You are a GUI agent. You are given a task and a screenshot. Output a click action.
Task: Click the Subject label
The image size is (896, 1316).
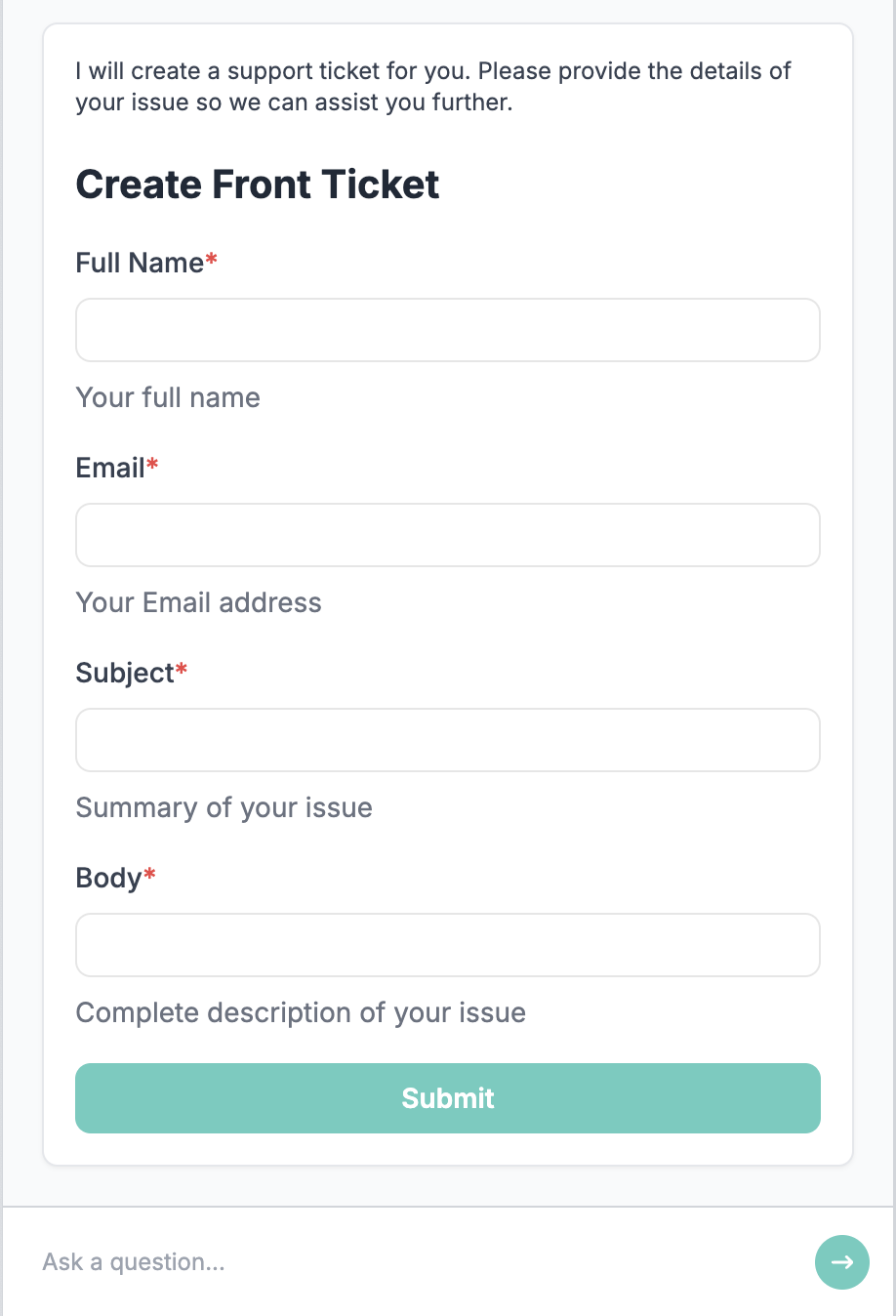(x=124, y=673)
